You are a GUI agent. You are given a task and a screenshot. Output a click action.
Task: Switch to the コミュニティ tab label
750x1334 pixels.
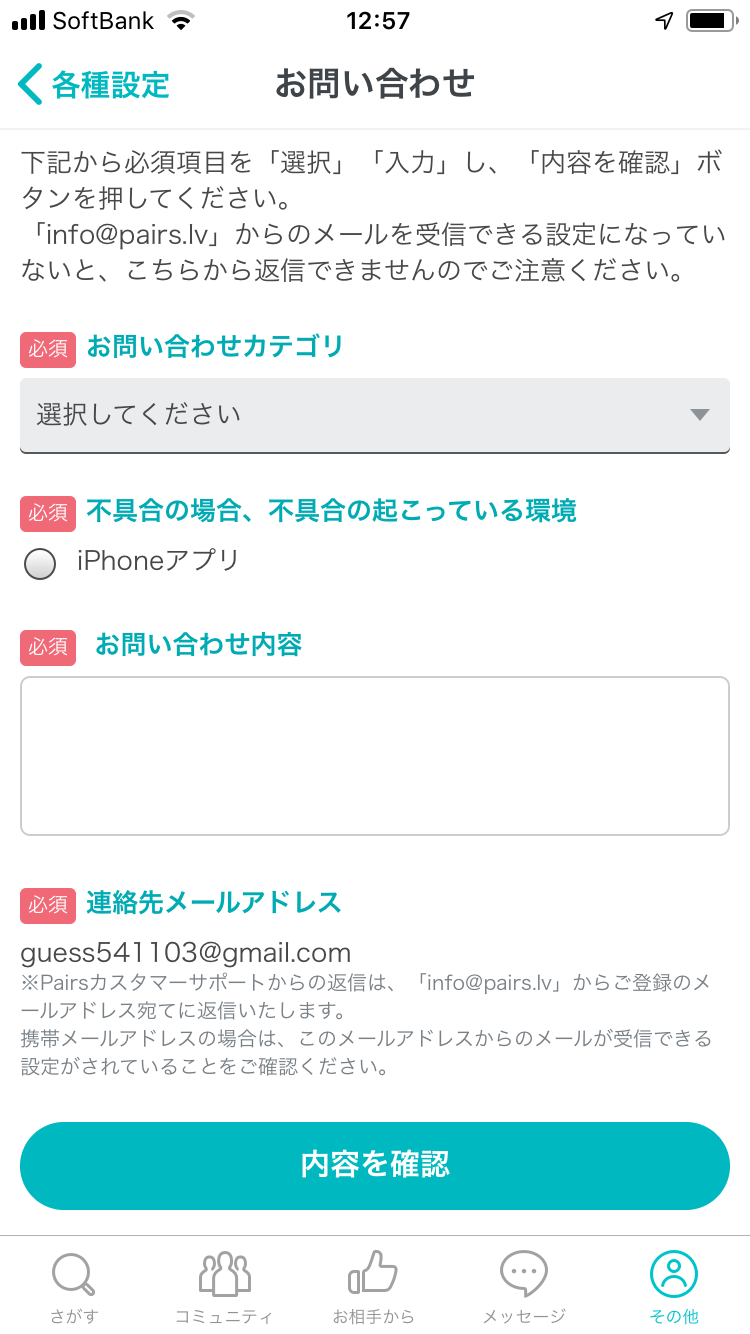(x=224, y=1316)
